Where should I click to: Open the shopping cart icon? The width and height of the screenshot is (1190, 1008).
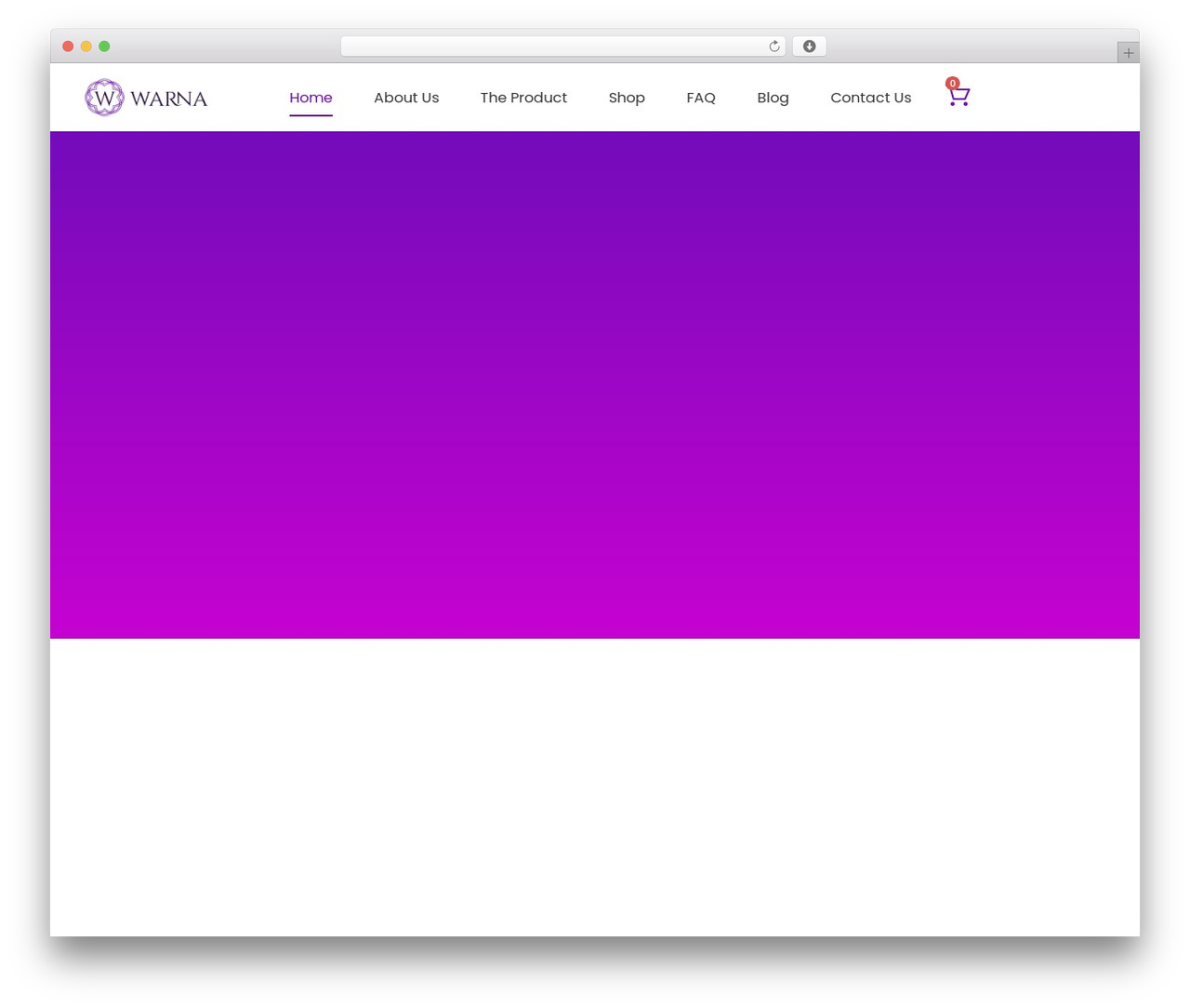pyautogui.click(x=959, y=96)
